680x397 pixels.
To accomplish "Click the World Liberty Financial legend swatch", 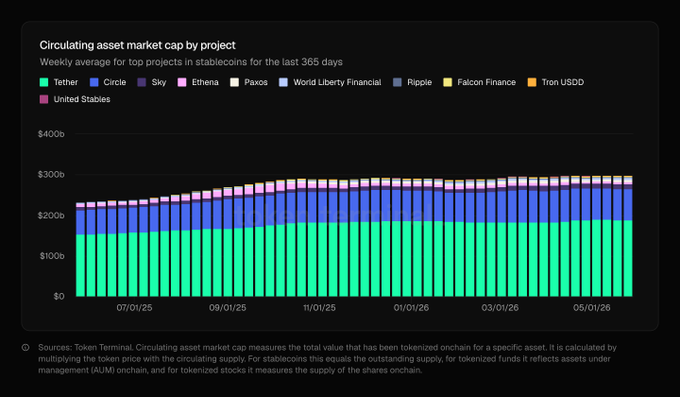I will [x=283, y=82].
